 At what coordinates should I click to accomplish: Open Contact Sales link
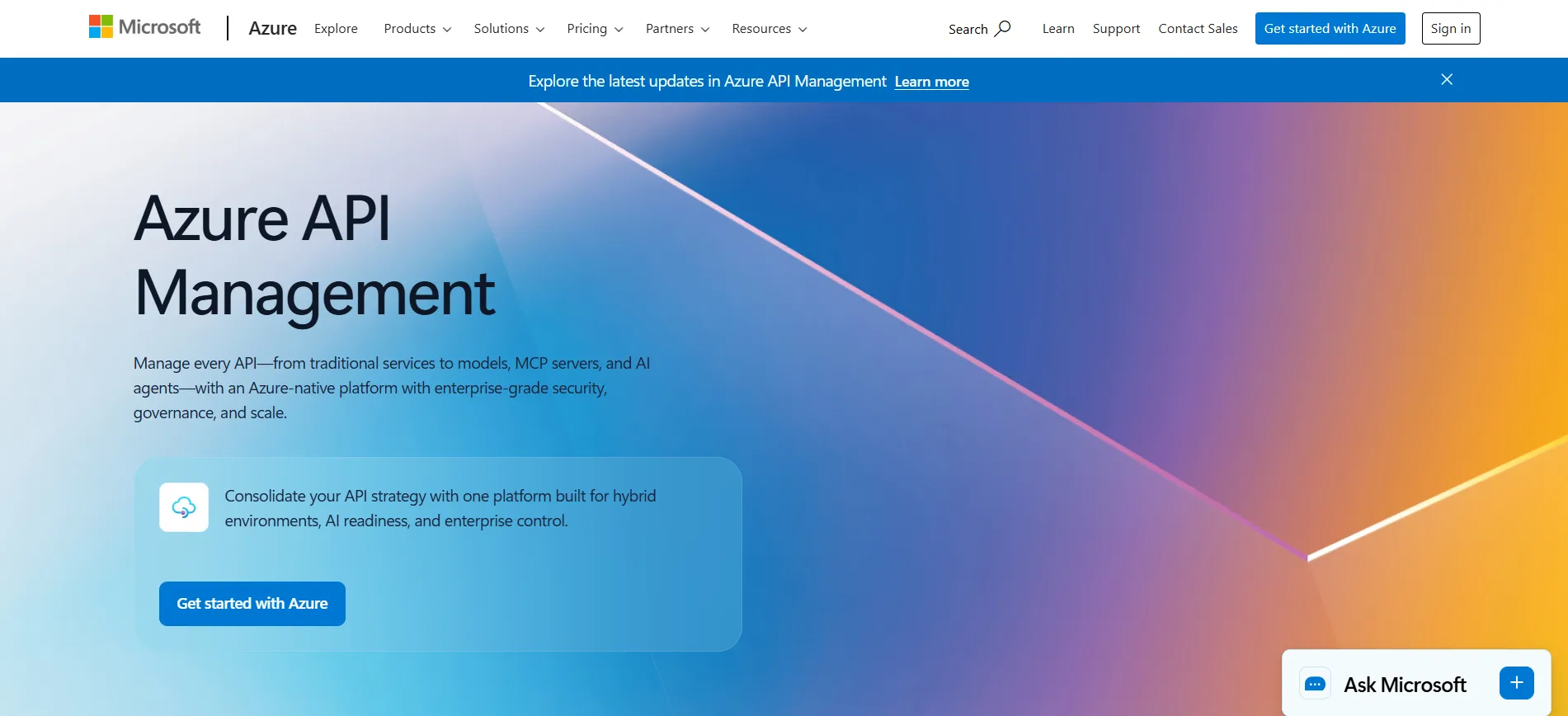point(1198,29)
